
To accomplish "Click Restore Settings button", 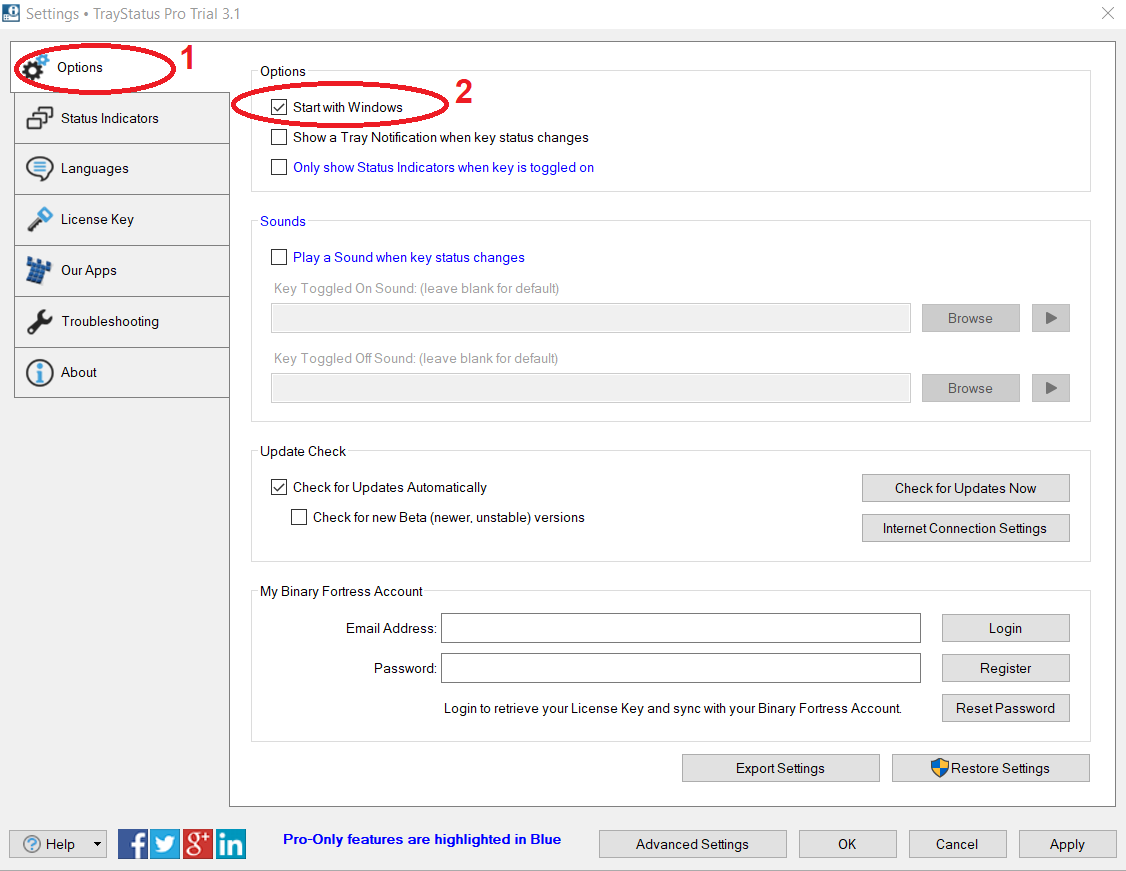I will 990,768.
